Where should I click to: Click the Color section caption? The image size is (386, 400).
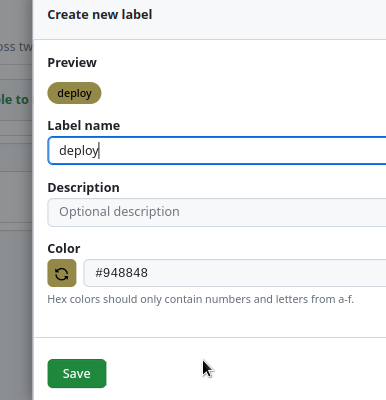[x=64, y=249]
